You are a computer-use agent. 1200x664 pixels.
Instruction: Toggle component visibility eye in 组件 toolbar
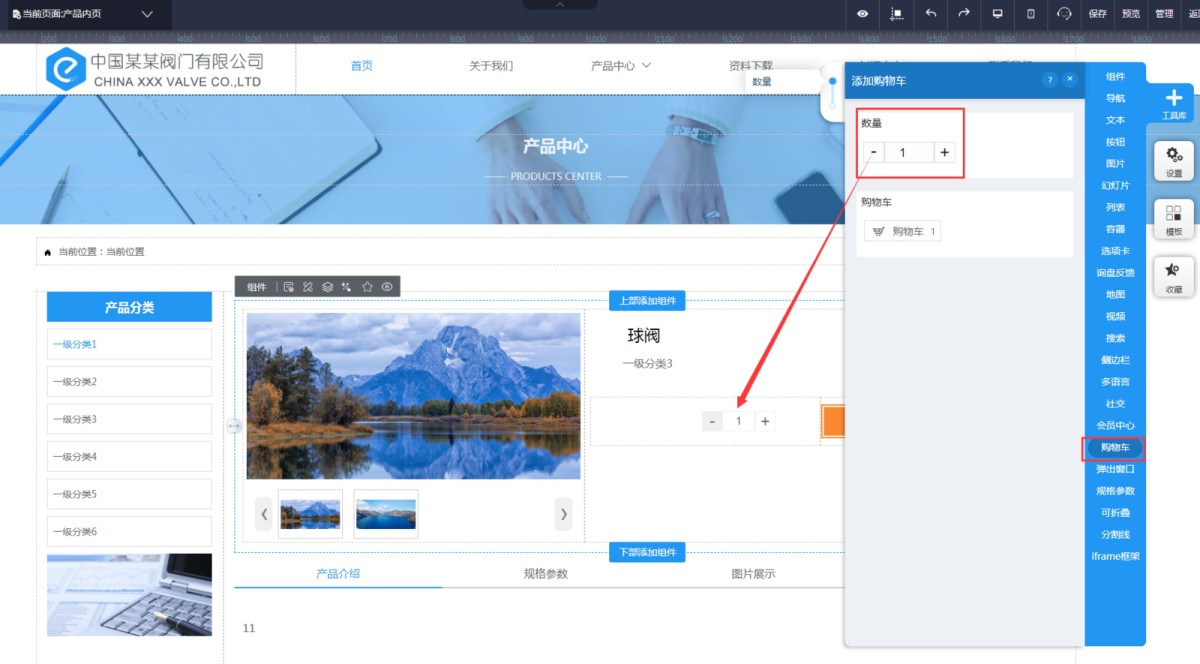pyautogui.click(x=387, y=287)
